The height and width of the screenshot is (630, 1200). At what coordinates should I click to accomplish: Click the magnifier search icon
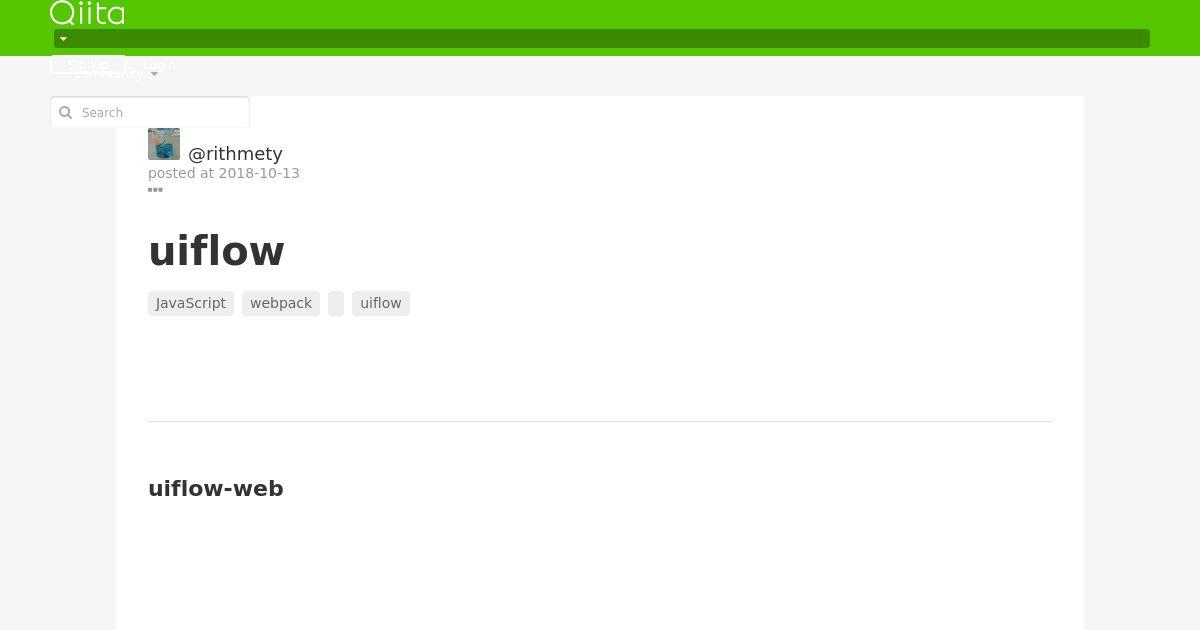coord(66,113)
